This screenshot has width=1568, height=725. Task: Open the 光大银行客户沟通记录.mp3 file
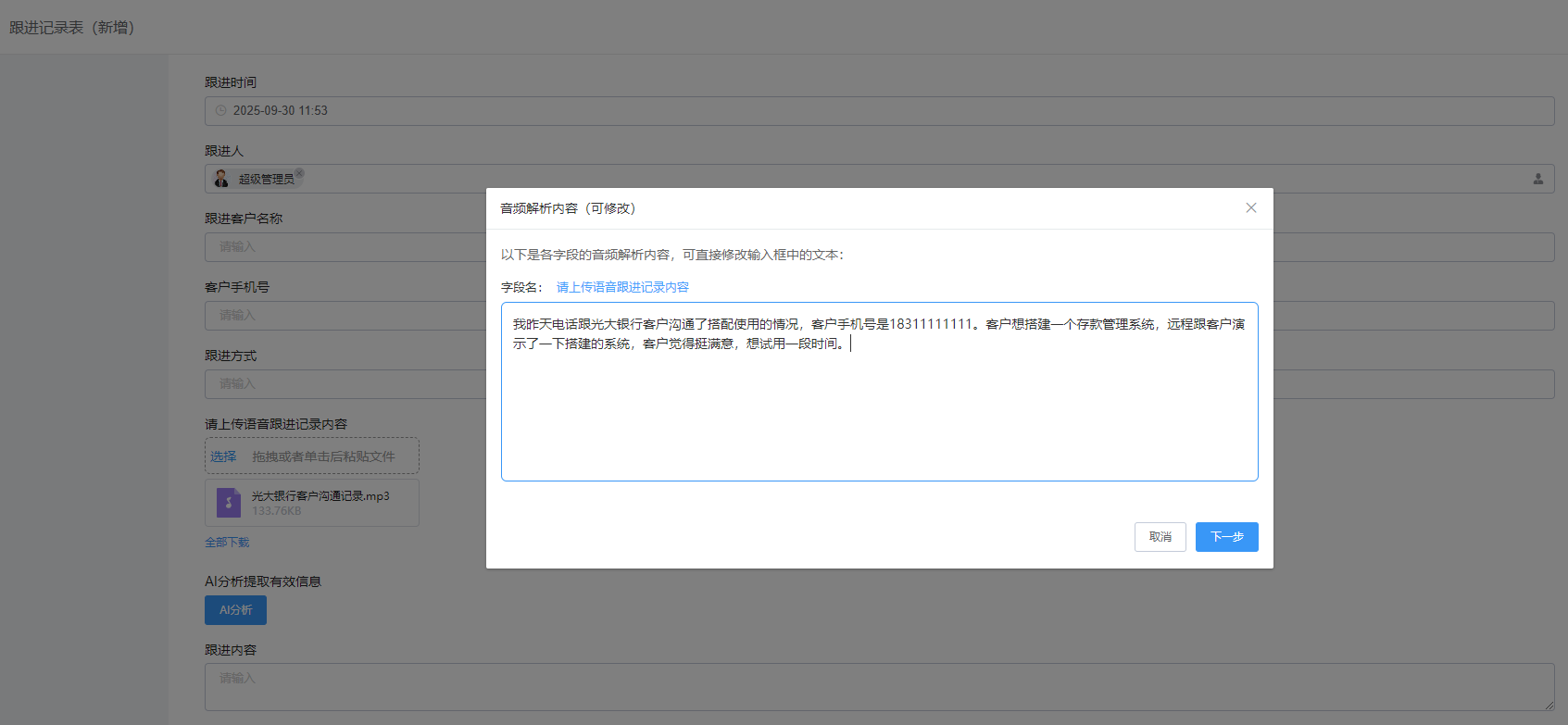coord(320,496)
